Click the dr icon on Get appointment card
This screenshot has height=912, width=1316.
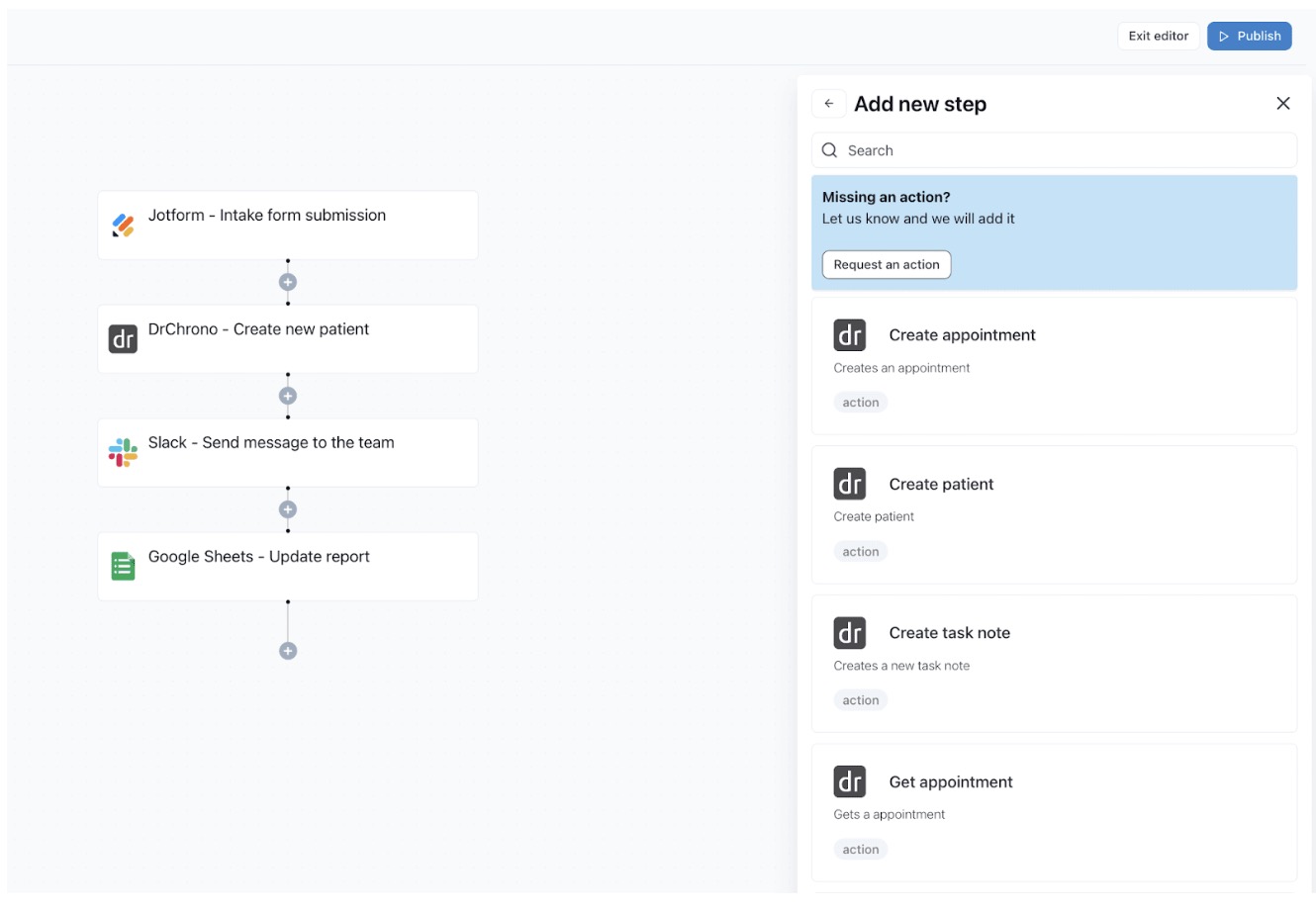[849, 781]
